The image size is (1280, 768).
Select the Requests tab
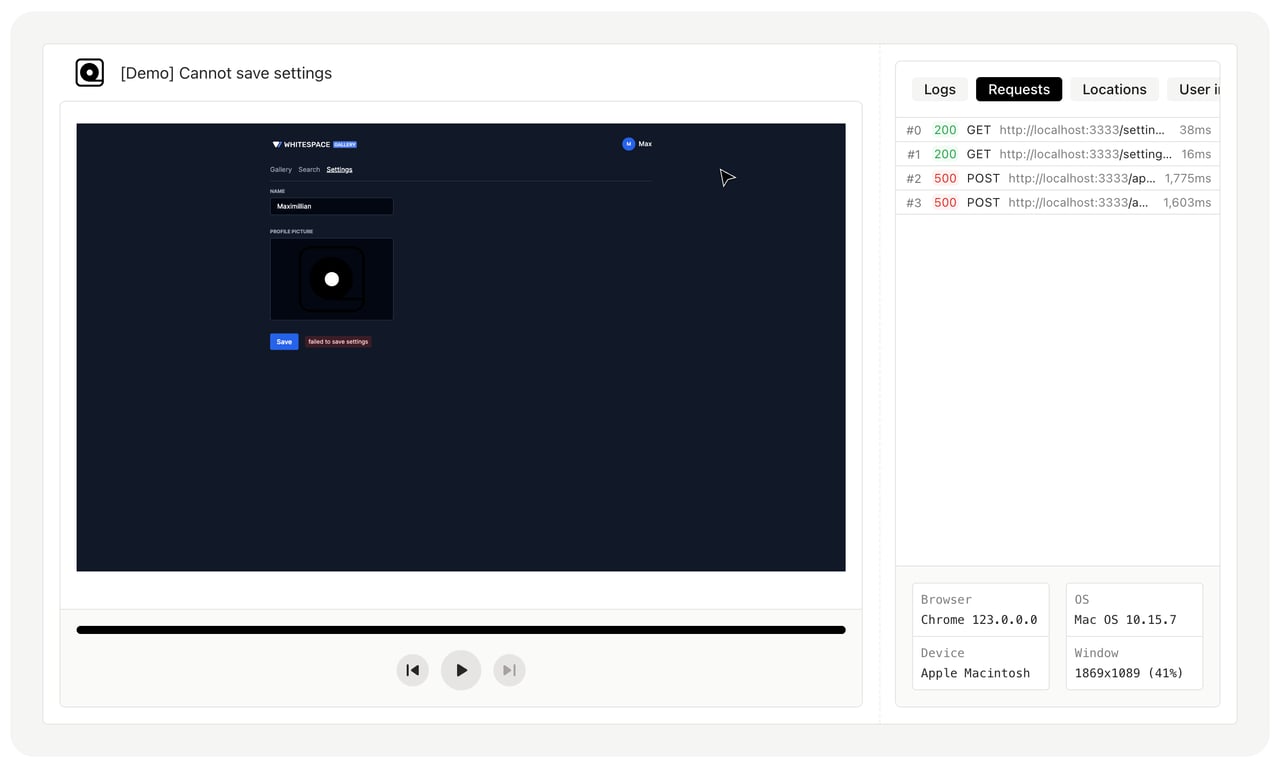click(1019, 89)
